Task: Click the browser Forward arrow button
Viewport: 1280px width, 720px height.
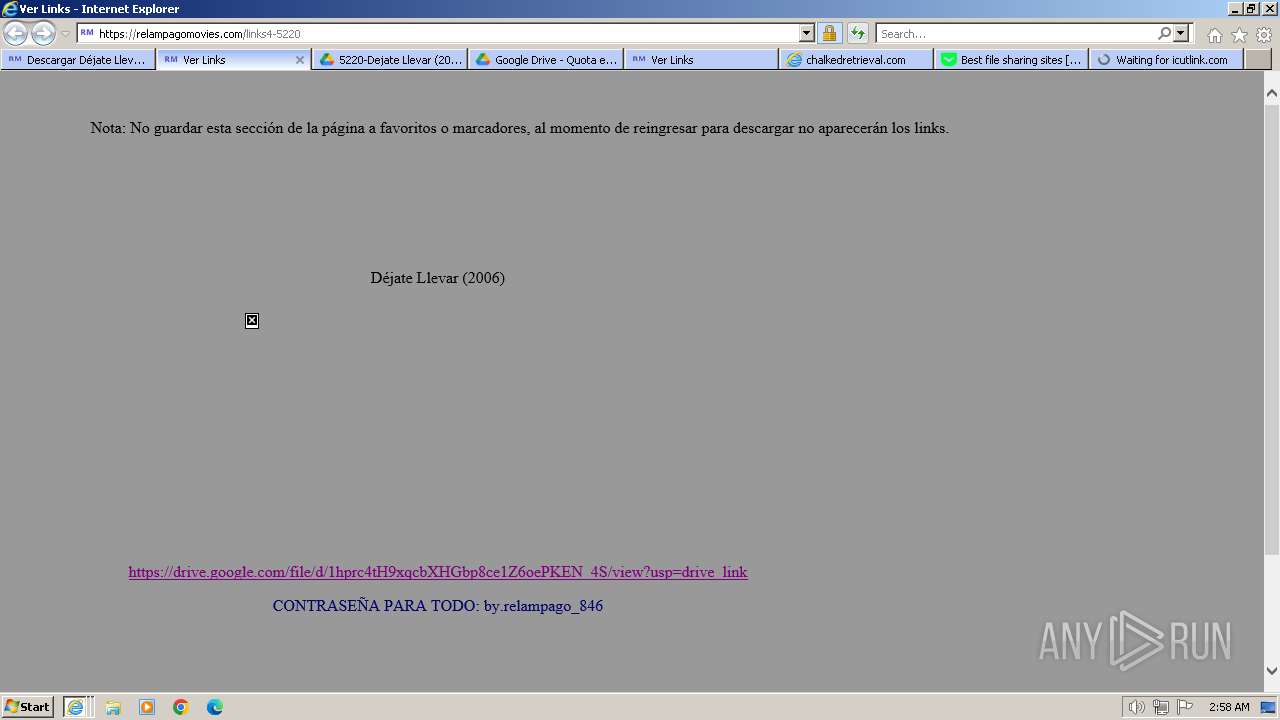Action: click(x=43, y=33)
